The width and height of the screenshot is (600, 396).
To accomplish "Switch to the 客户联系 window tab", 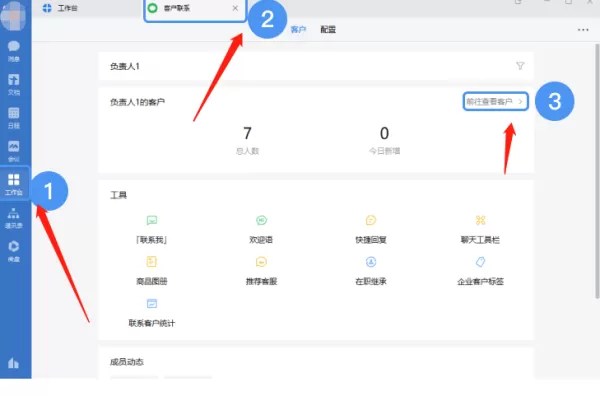I will click(195, 8).
